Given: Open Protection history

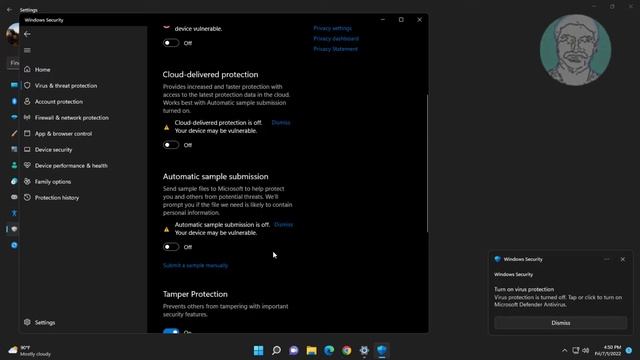Looking at the screenshot, I should click(57, 198).
